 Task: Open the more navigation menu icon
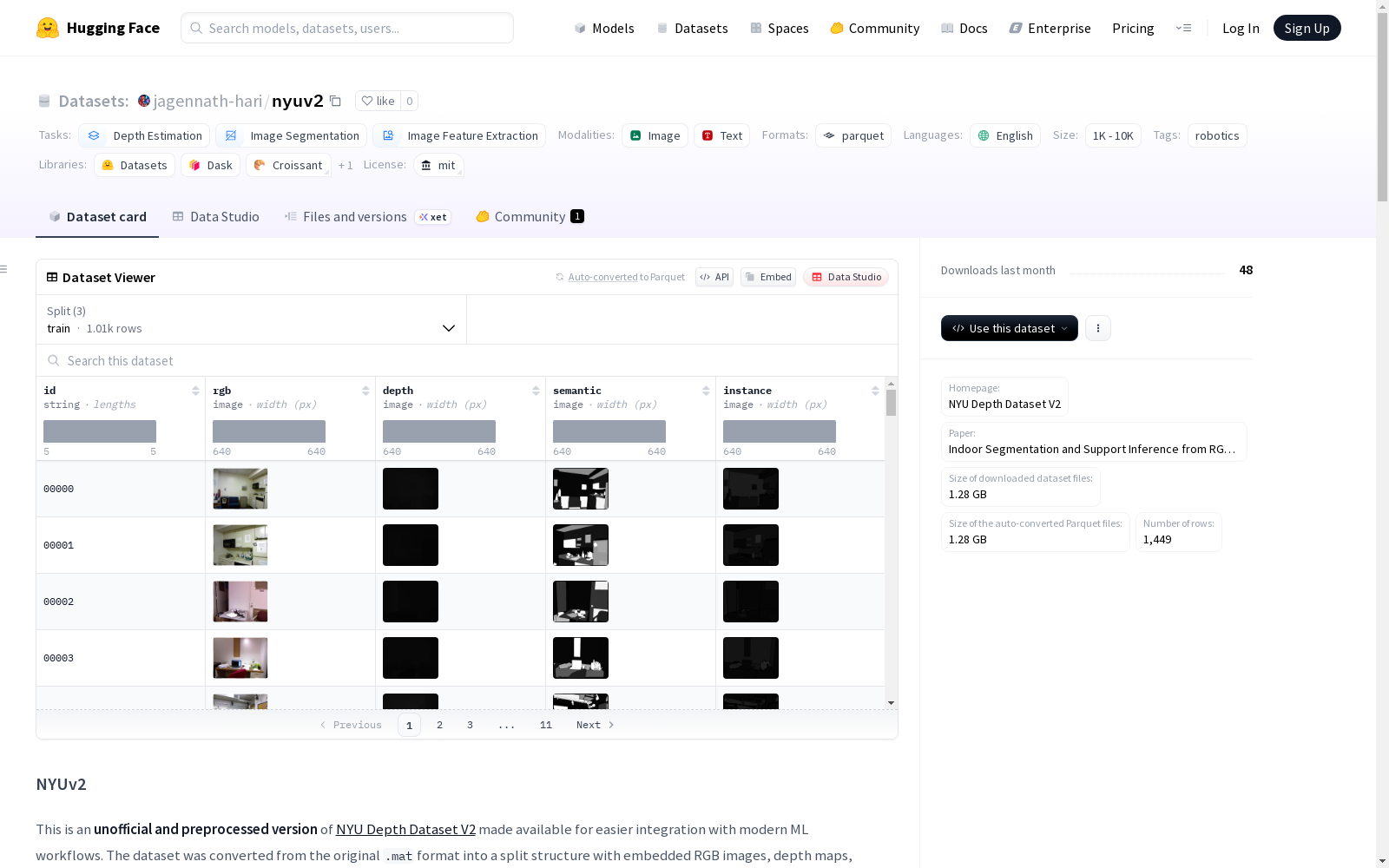tap(1183, 28)
